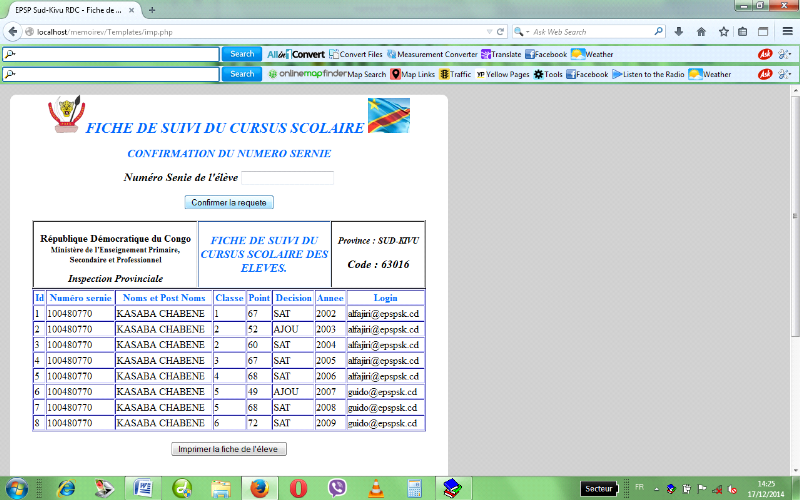Open Yellow Pages toolbar item
The width and height of the screenshot is (800, 500).
click(x=503, y=74)
